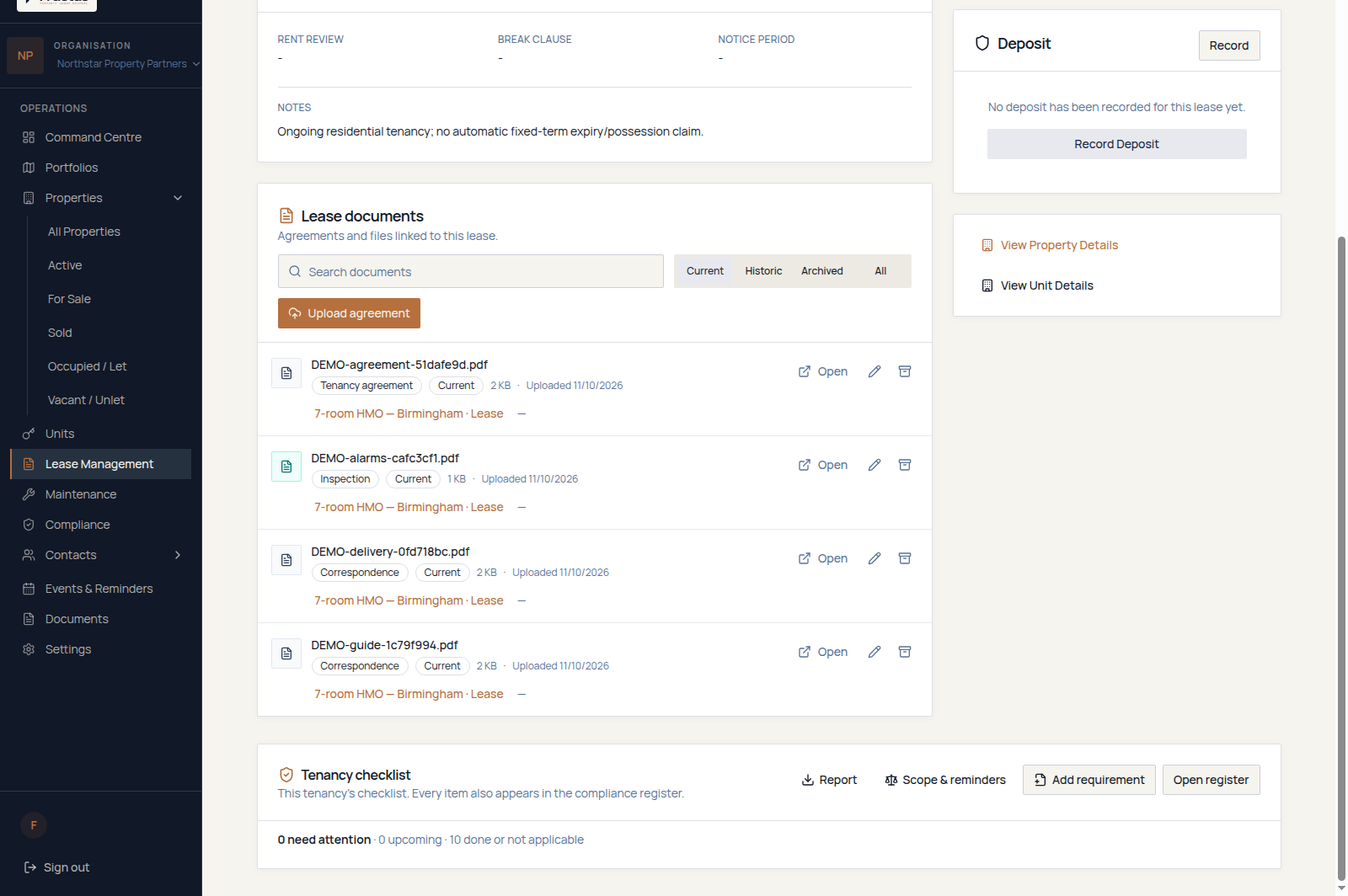1348x896 pixels.
Task: Click Upload agreement button
Action: 349,313
